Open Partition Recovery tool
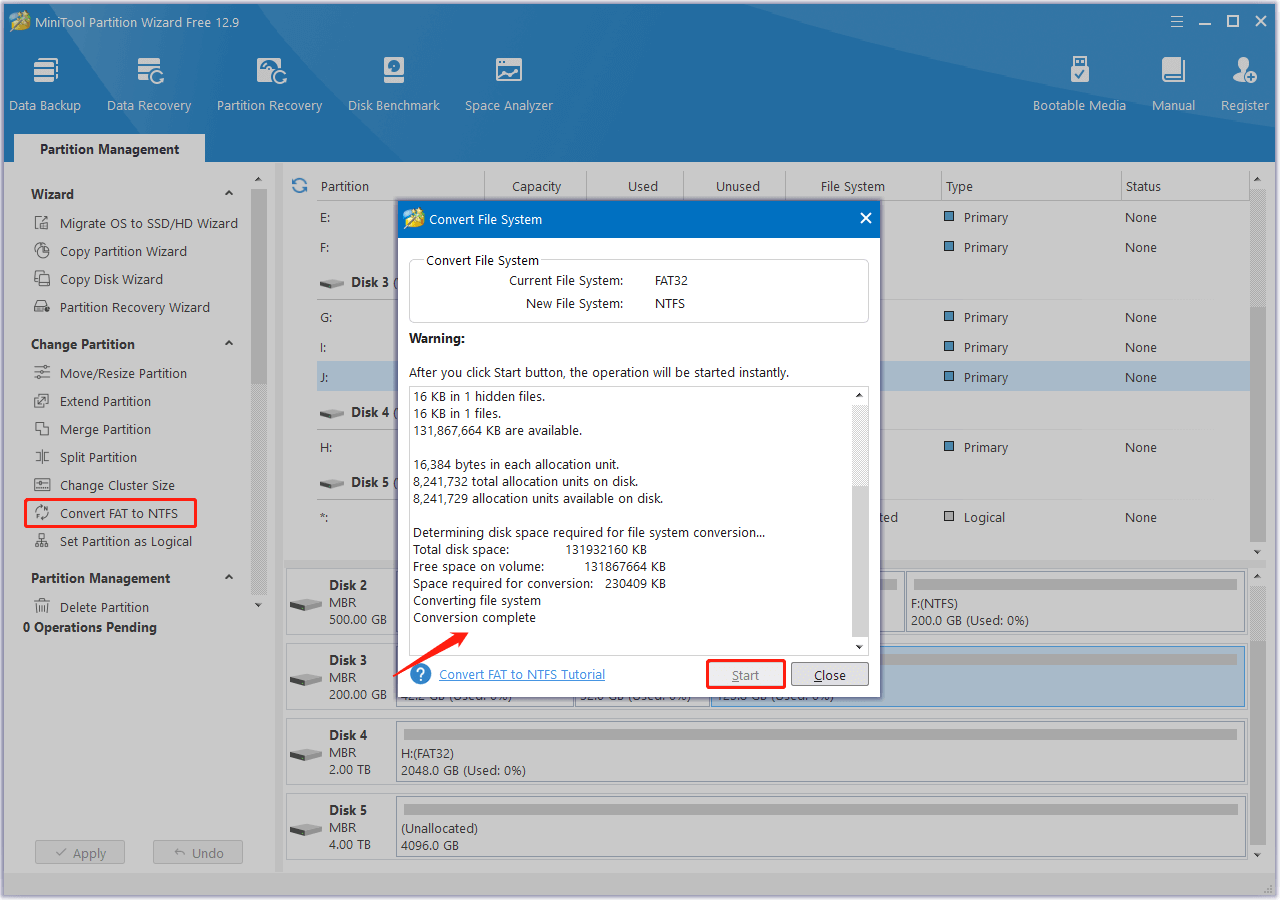 click(x=270, y=84)
